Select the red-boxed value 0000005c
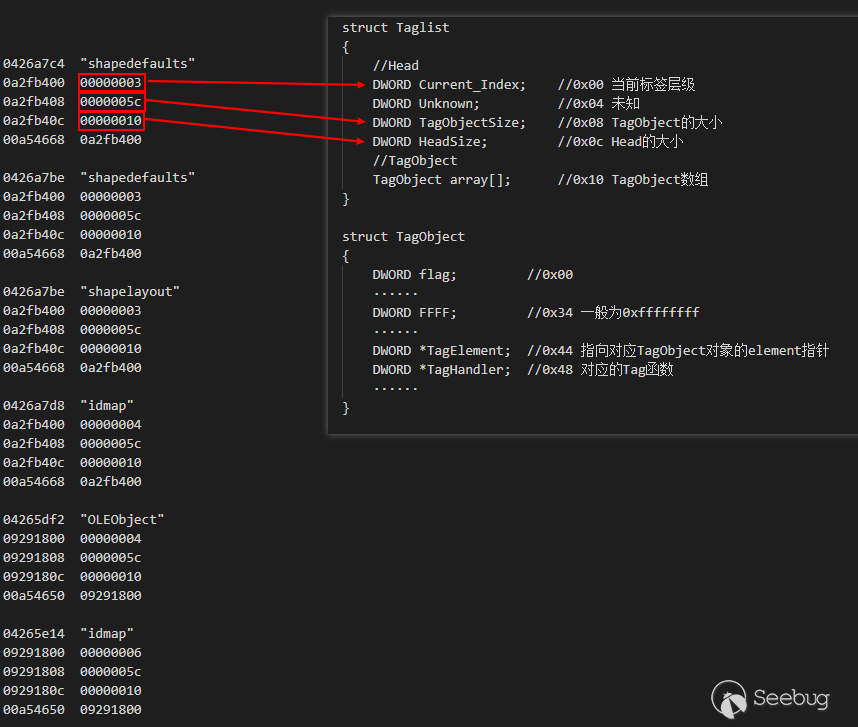The height and width of the screenshot is (727, 858). click(111, 102)
